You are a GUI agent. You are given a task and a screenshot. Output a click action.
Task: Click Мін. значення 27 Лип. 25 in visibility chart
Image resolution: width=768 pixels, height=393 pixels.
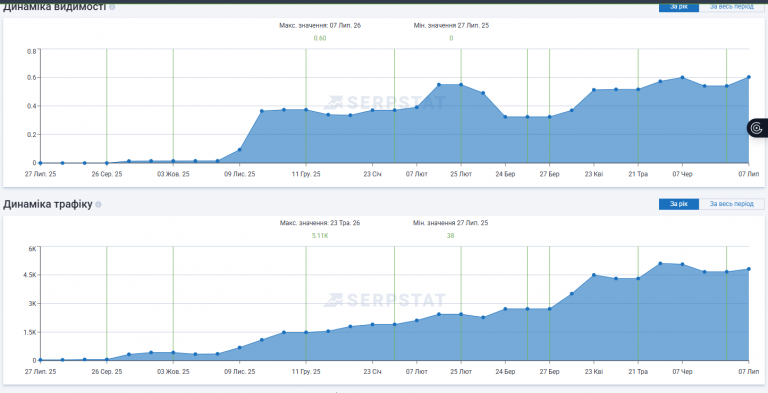point(451,25)
